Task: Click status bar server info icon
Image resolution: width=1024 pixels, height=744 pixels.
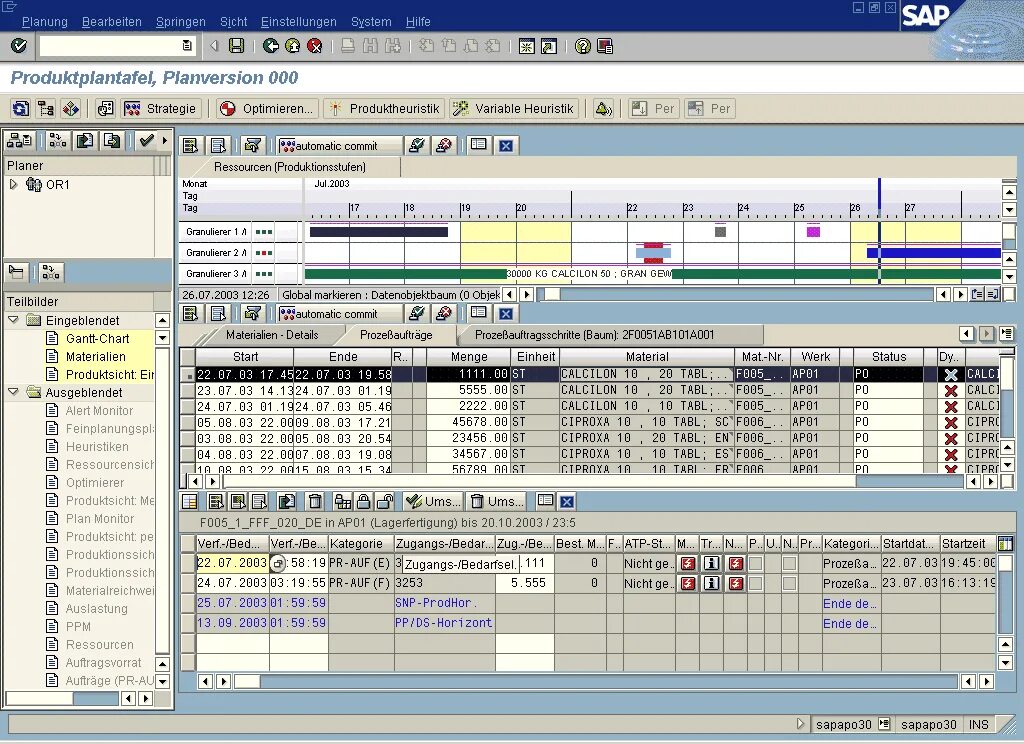Action: (884, 724)
